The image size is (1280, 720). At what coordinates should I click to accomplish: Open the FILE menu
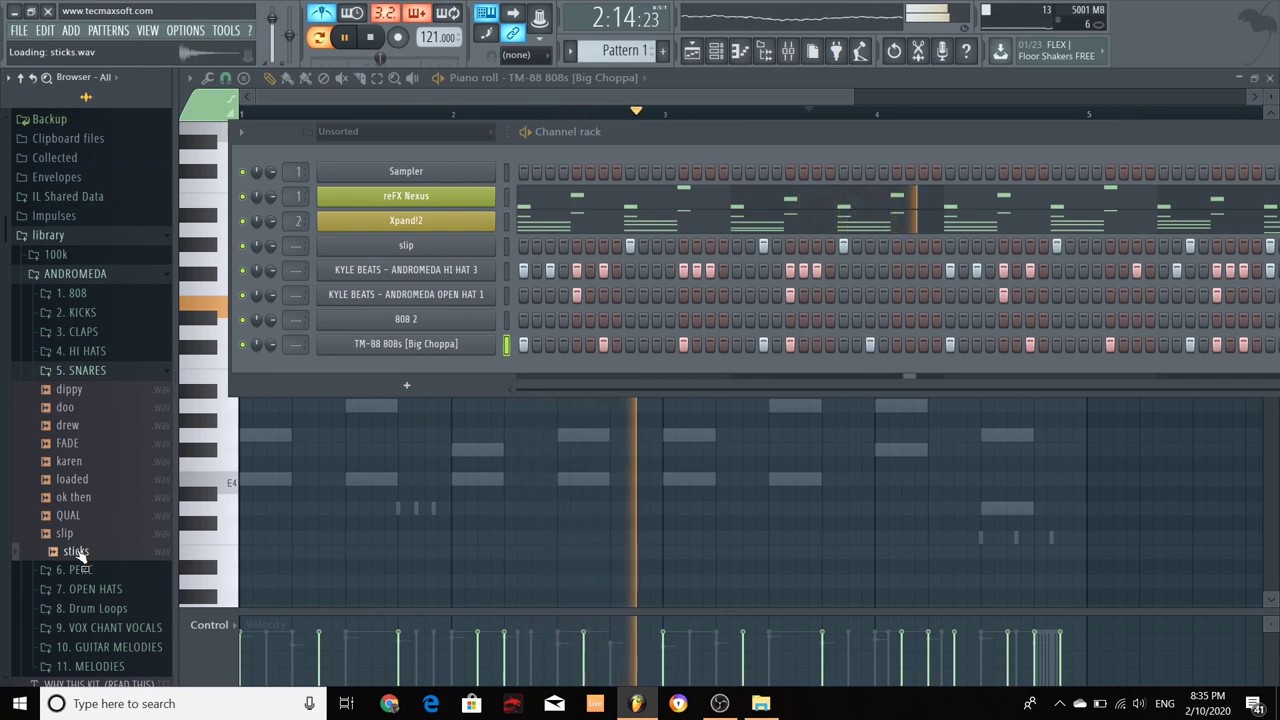pyautogui.click(x=19, y=31)
